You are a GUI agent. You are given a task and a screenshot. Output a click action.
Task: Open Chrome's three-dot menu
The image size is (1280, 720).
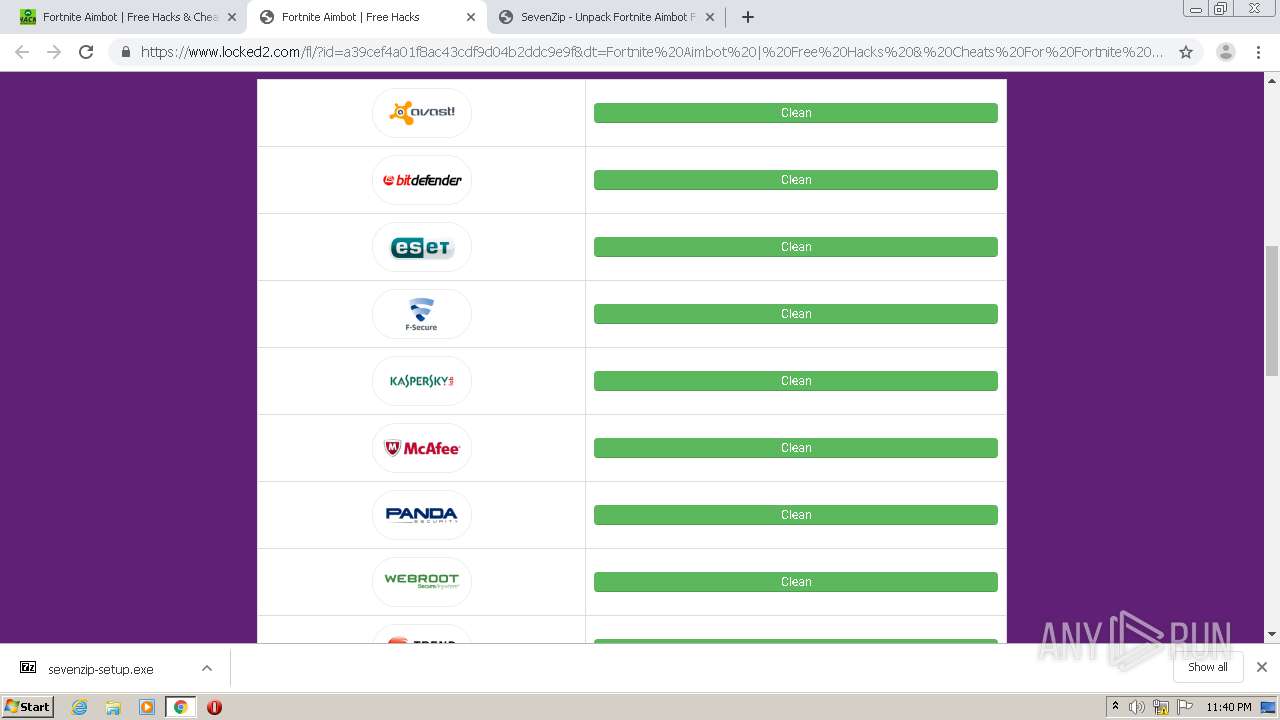pyautogui.click(x=1258, y=52)
